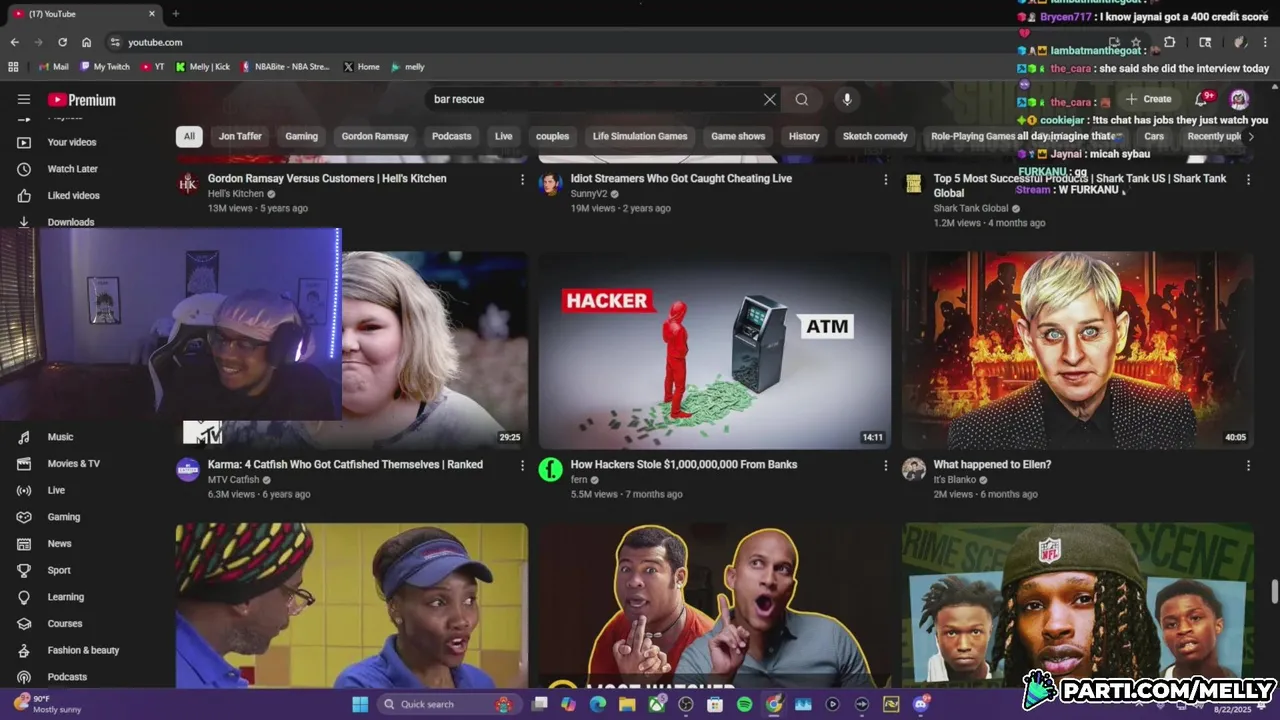
Task: Select the Game shows filter chip
Action: tap(738, 136)
